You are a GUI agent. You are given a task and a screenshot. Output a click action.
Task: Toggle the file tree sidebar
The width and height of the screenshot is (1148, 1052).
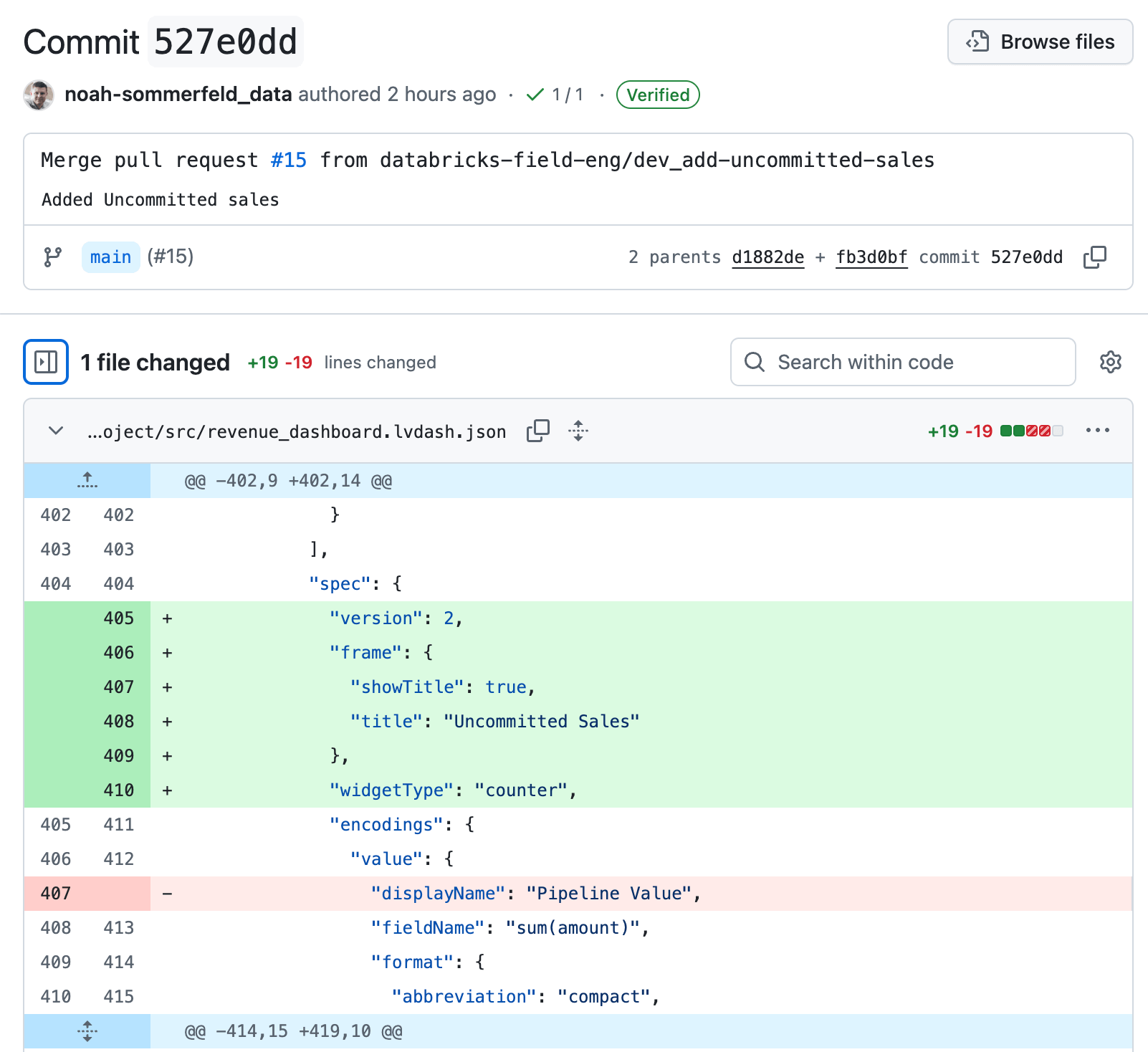(x=46, y=362)
